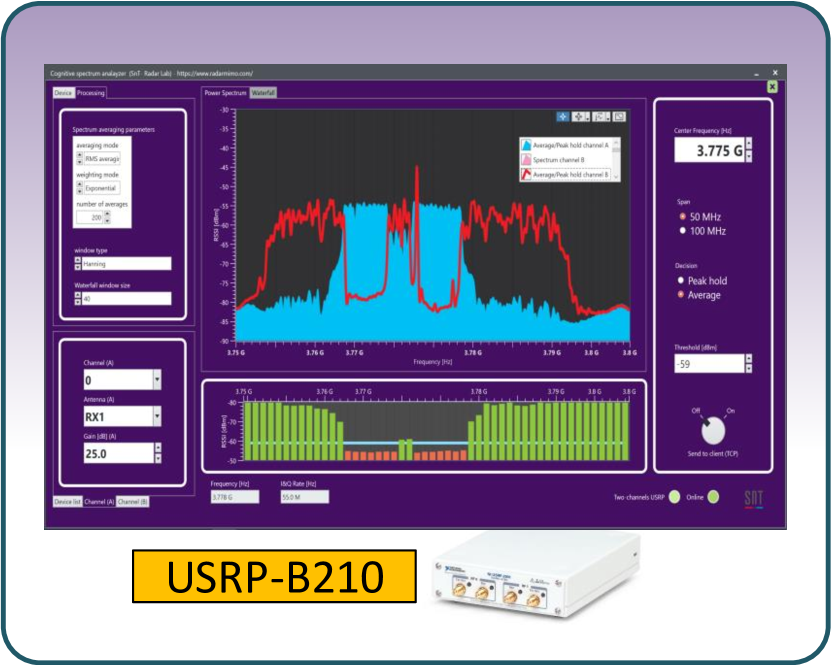Toggle the Send to client (TCP) knob

coord(713,430)
